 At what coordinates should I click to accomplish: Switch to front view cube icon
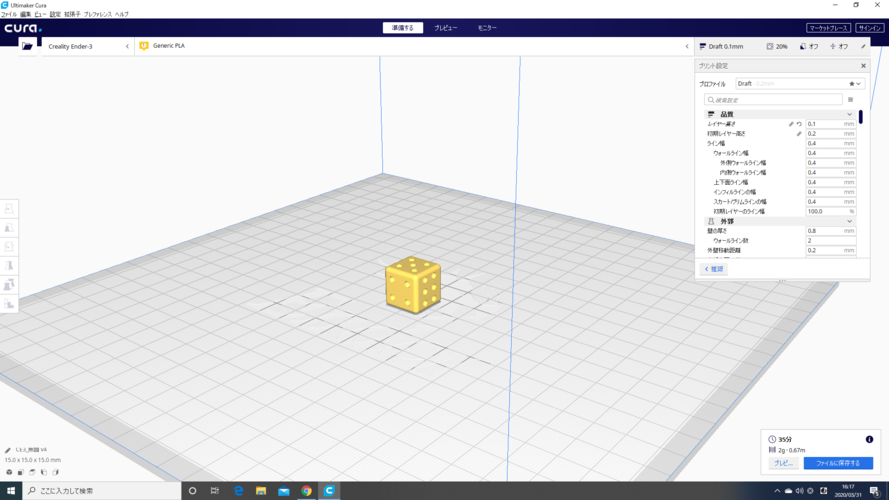click(20, 472)
